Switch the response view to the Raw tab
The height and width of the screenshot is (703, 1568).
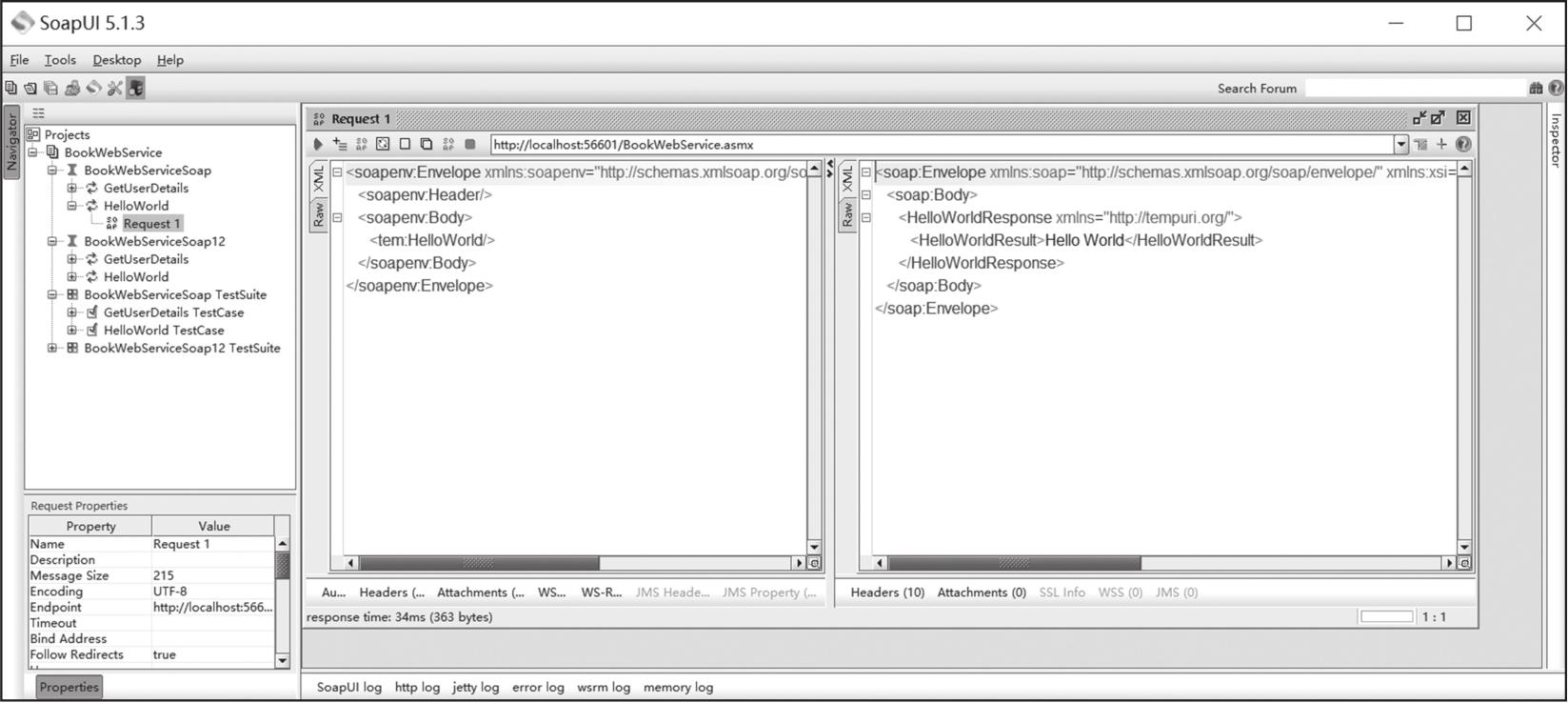point(847,214)
